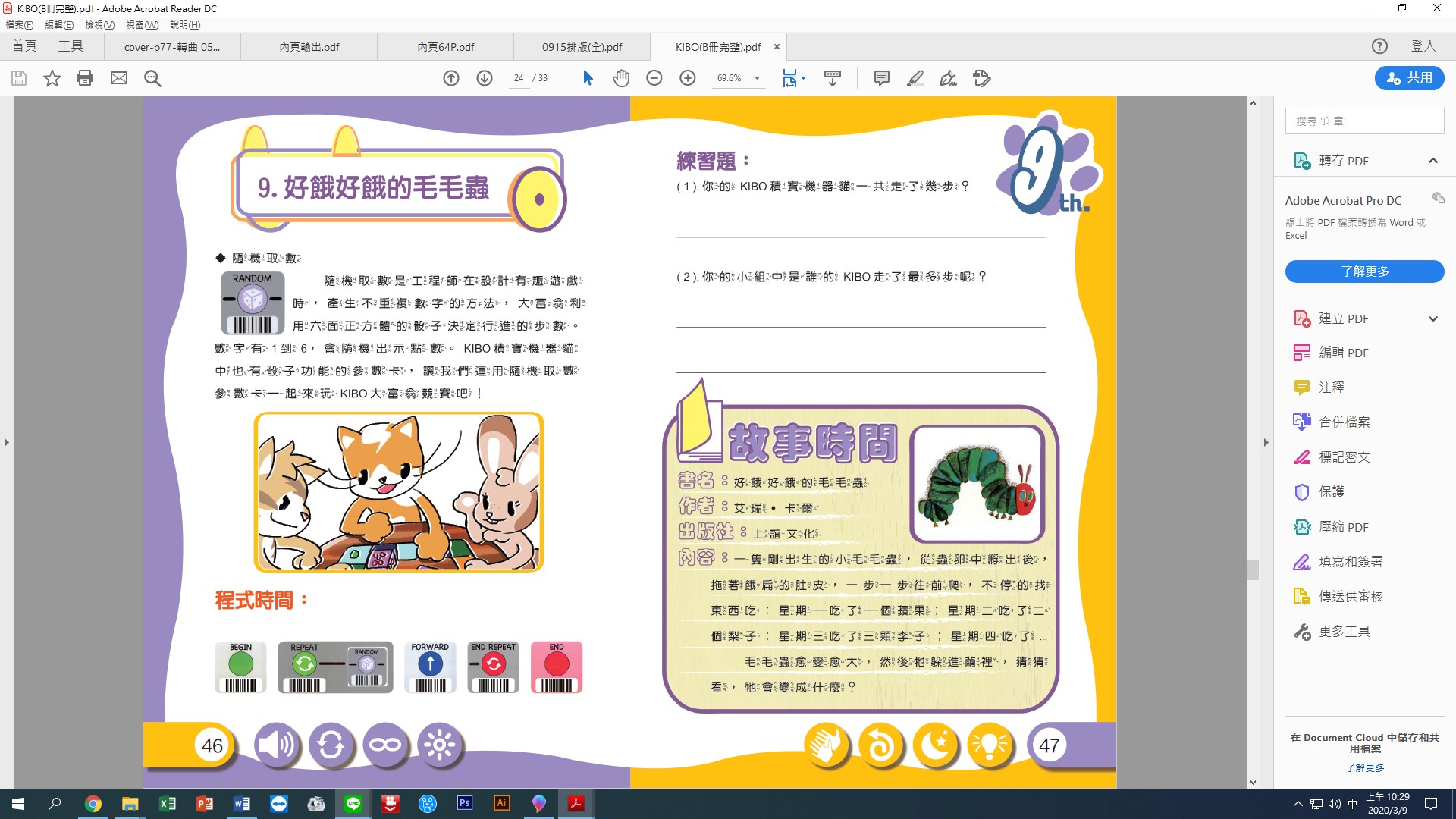Screen dimensions: 1456x819
Task: Go to next page arrow
Action: pos(485,78)
